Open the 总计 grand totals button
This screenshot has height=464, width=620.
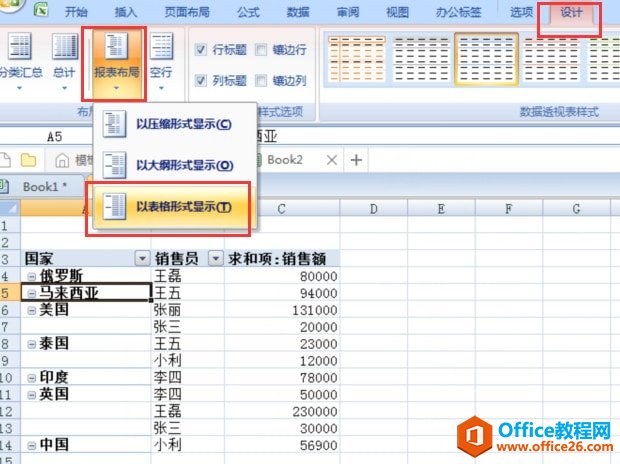click(64, 61)
